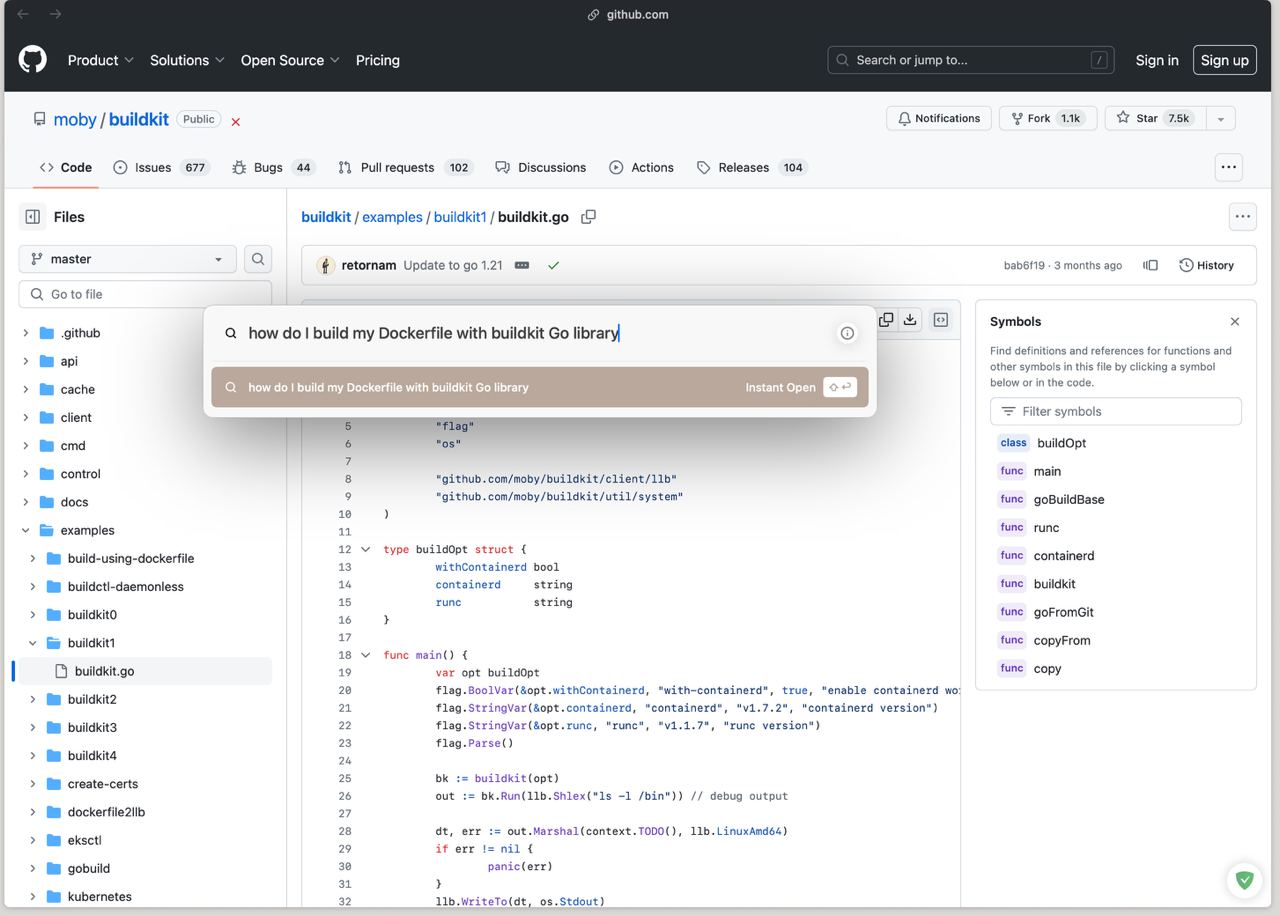
Task: Close the Symbols panel
Action: pos(1235,322)
